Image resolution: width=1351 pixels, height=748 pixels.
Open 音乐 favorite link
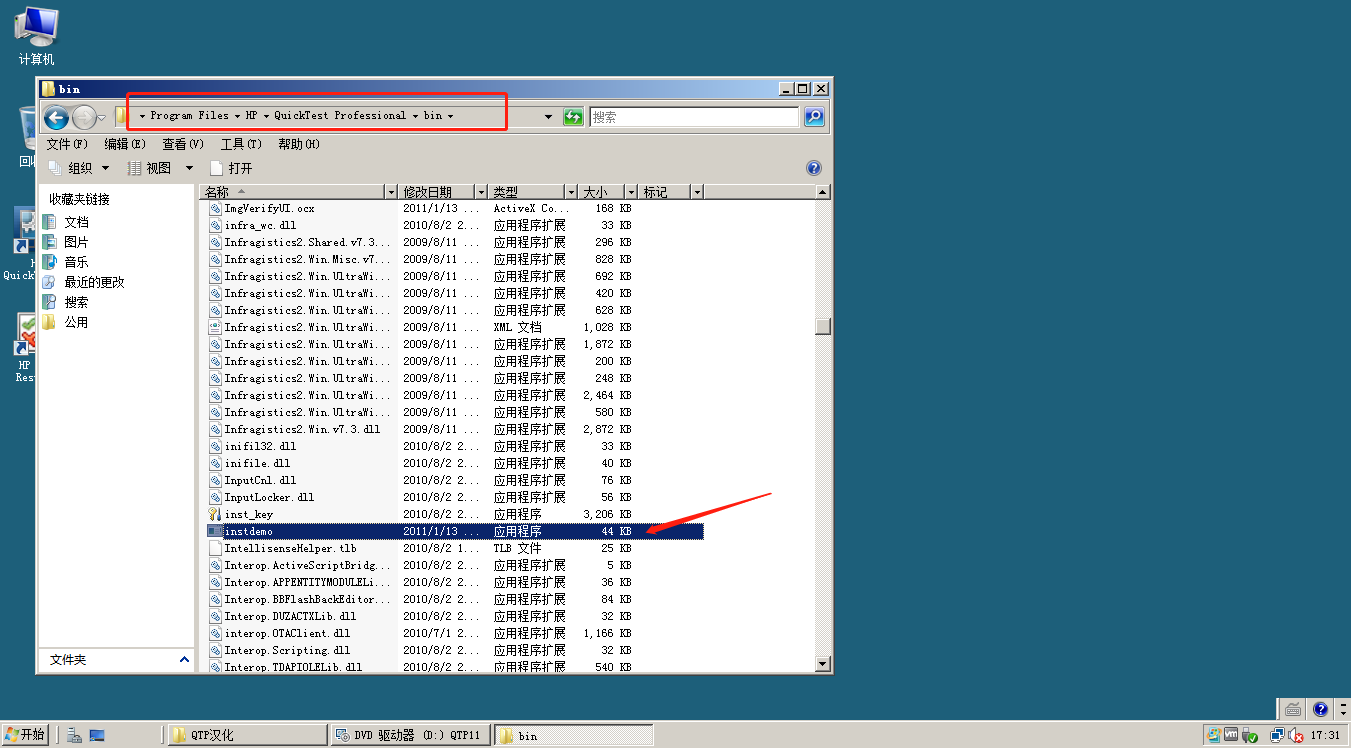(x=66, y=262)
